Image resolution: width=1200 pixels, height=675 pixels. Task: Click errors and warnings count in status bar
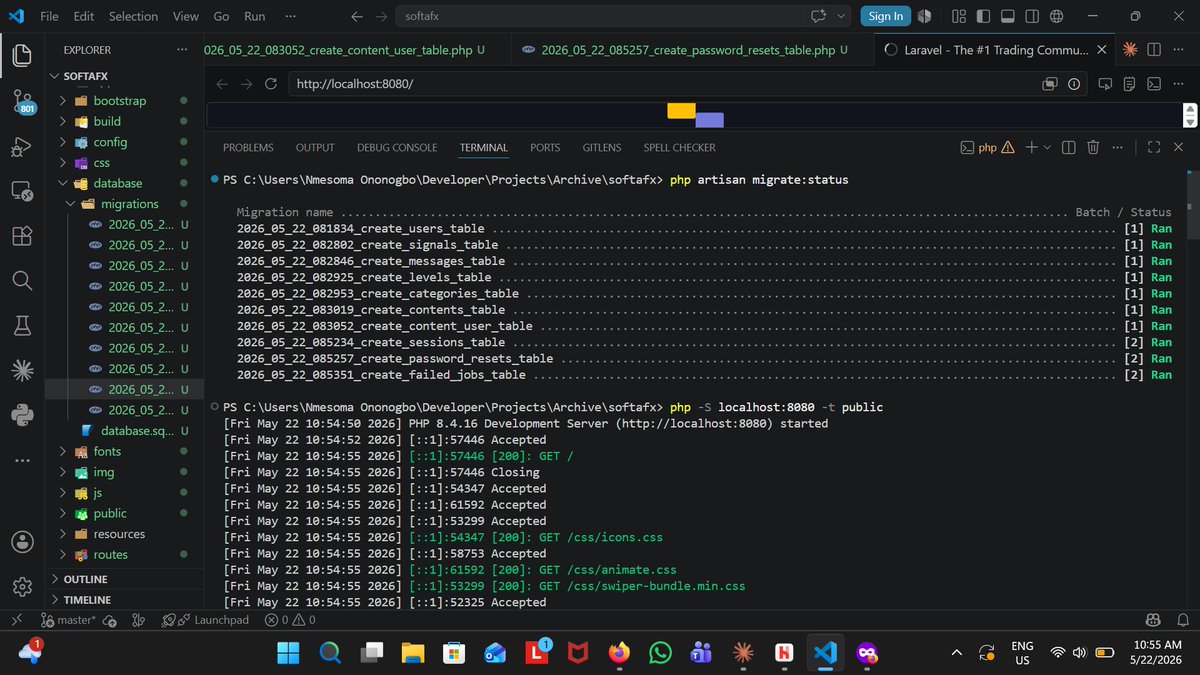coord(290,620)
